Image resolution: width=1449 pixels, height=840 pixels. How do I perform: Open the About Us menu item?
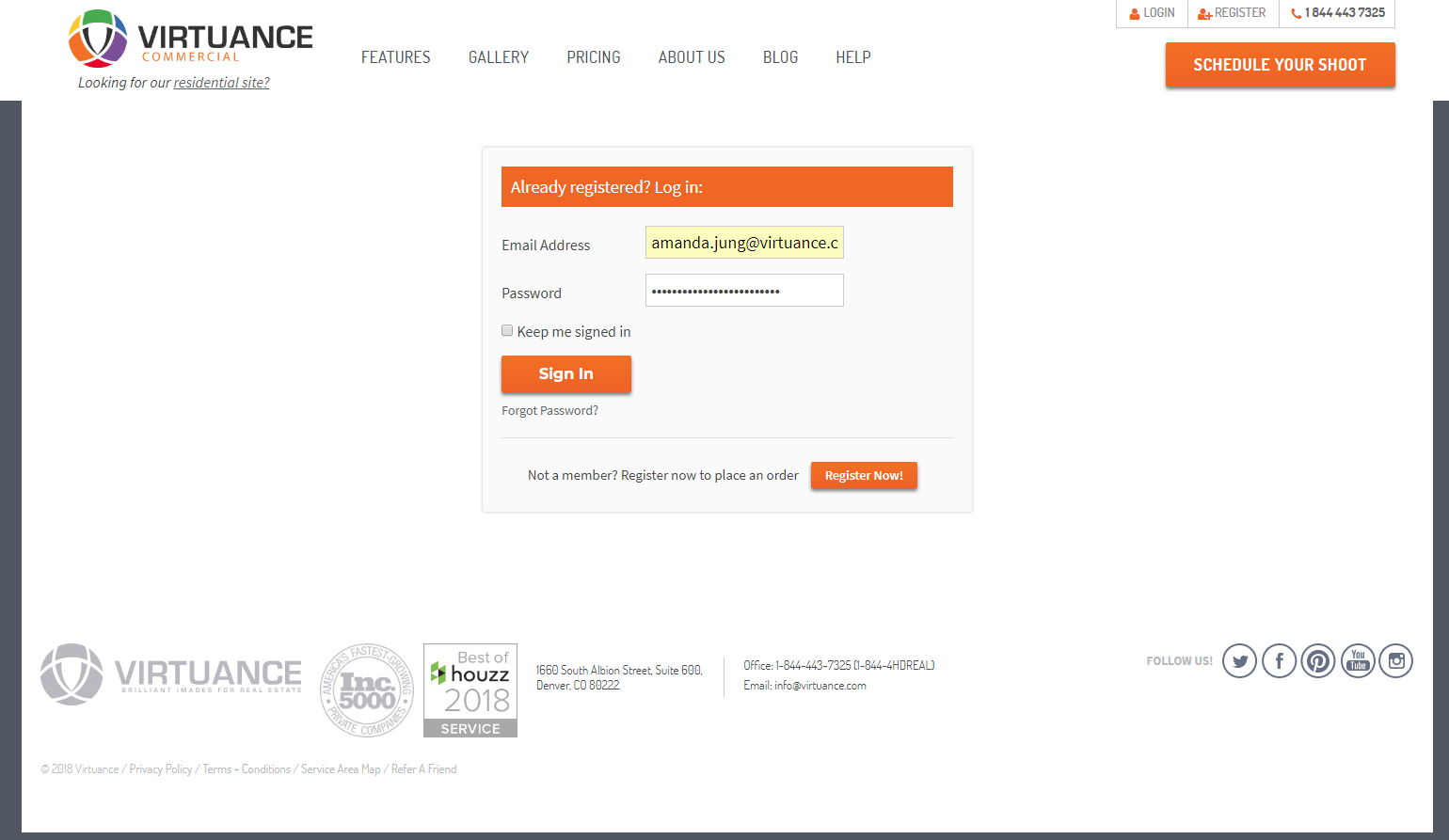point(692,57)
